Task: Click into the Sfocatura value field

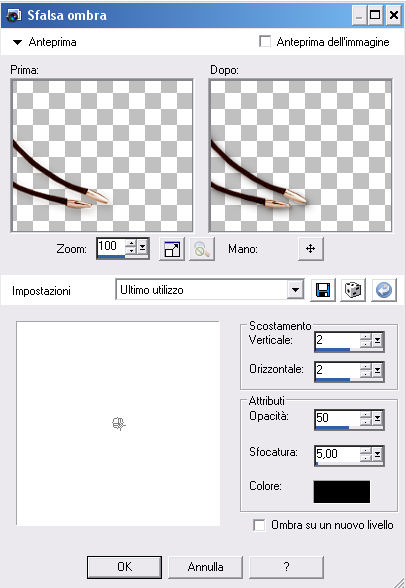Action: click(x=337, y=454)
